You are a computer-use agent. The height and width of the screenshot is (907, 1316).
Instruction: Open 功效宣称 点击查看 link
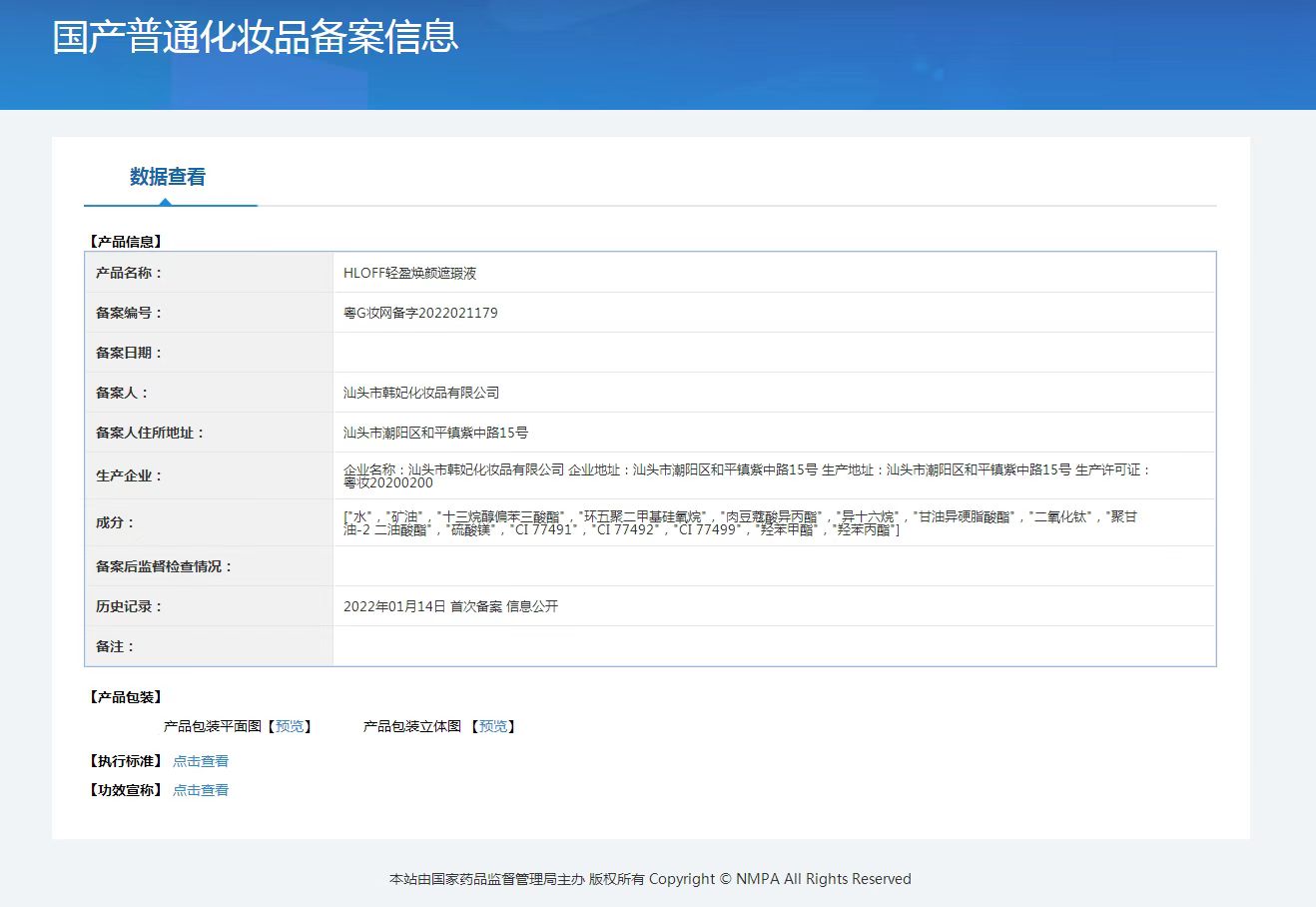(201, 790)
